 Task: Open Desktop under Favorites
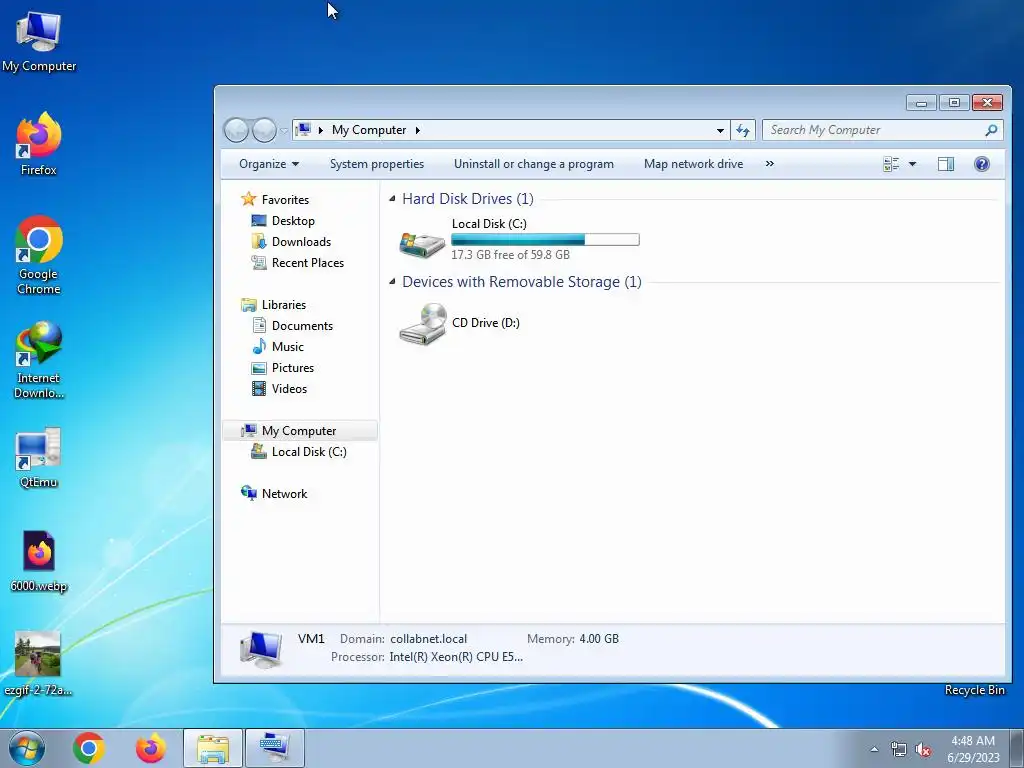click(293, 221)
